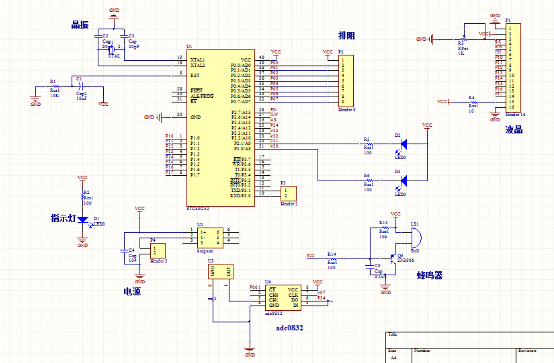Click the small Header 2 P3 near RXD
The width and height of the screenshot is (554, 363).
coord(289,193)
